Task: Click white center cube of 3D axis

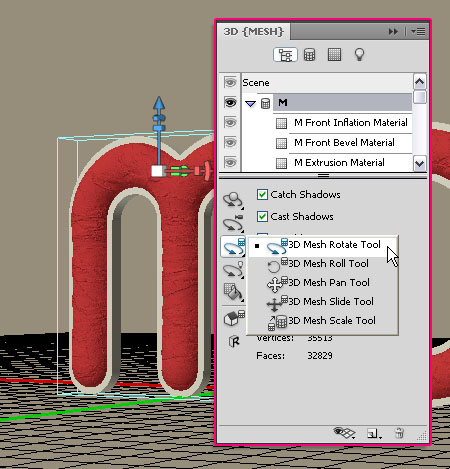Action: point(157,171)
